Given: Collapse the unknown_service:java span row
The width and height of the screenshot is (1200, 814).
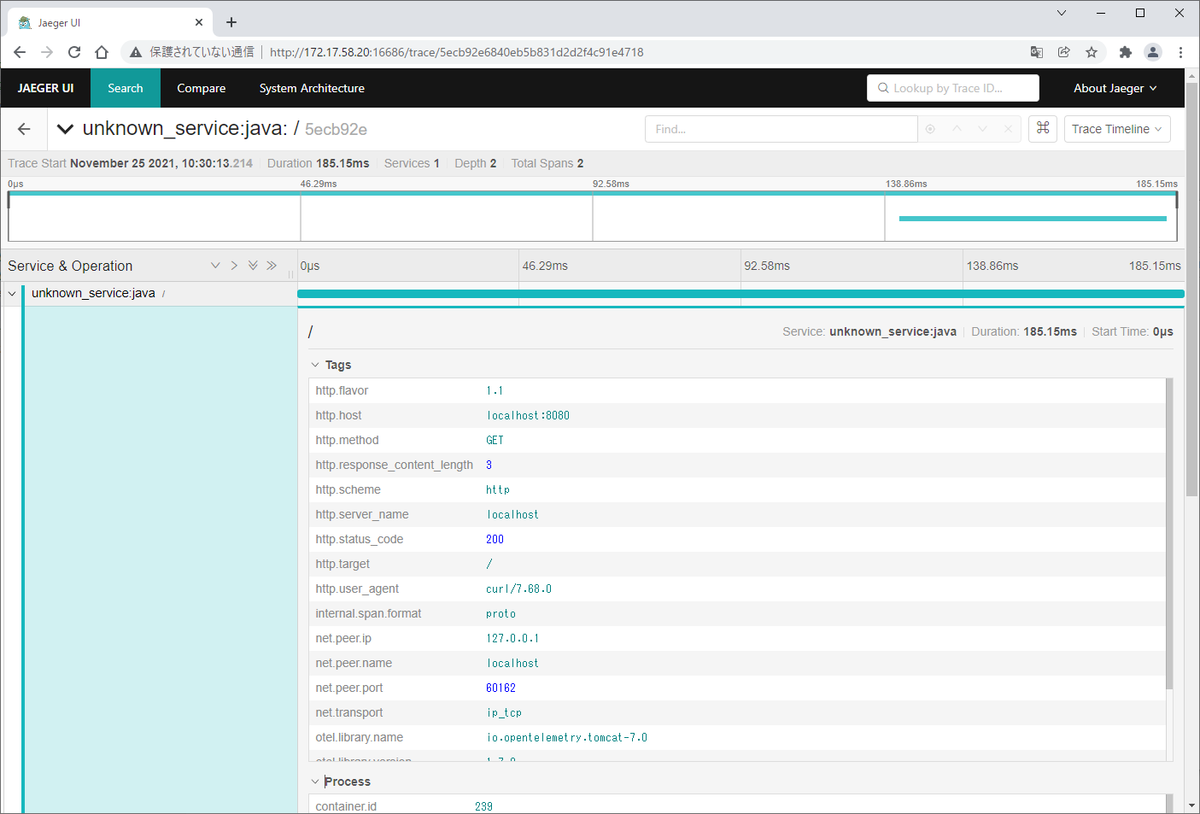Looking at the screenshot, I should (x=12, y=294).
